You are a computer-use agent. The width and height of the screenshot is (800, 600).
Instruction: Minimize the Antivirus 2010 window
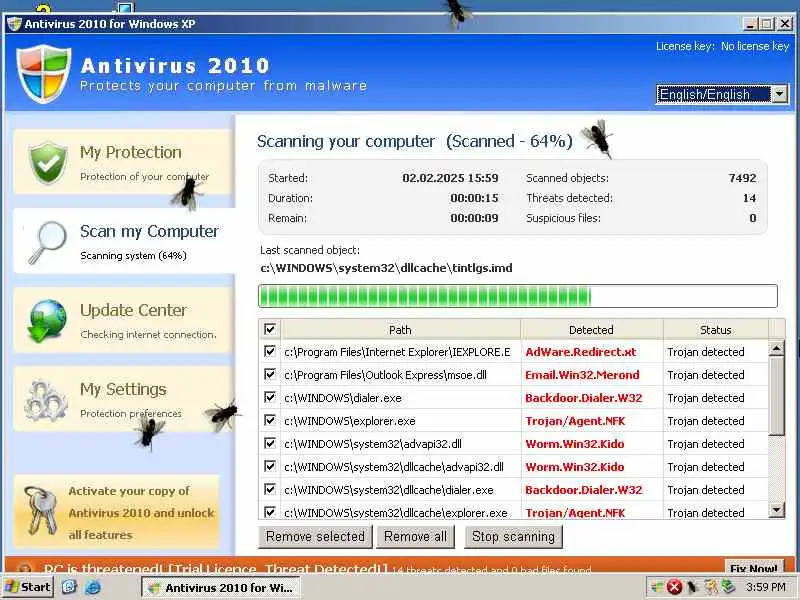(749, 23)
